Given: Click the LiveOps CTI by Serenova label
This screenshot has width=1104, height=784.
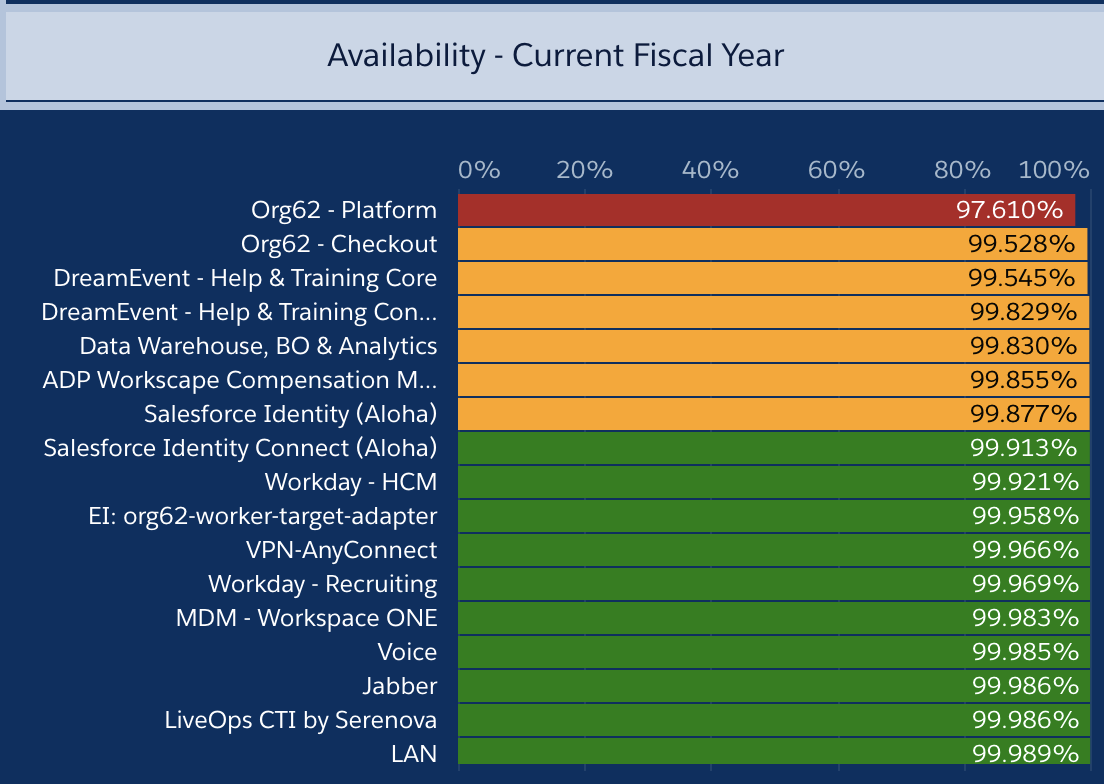Looking at the screenshot, I should pos(301,720).
